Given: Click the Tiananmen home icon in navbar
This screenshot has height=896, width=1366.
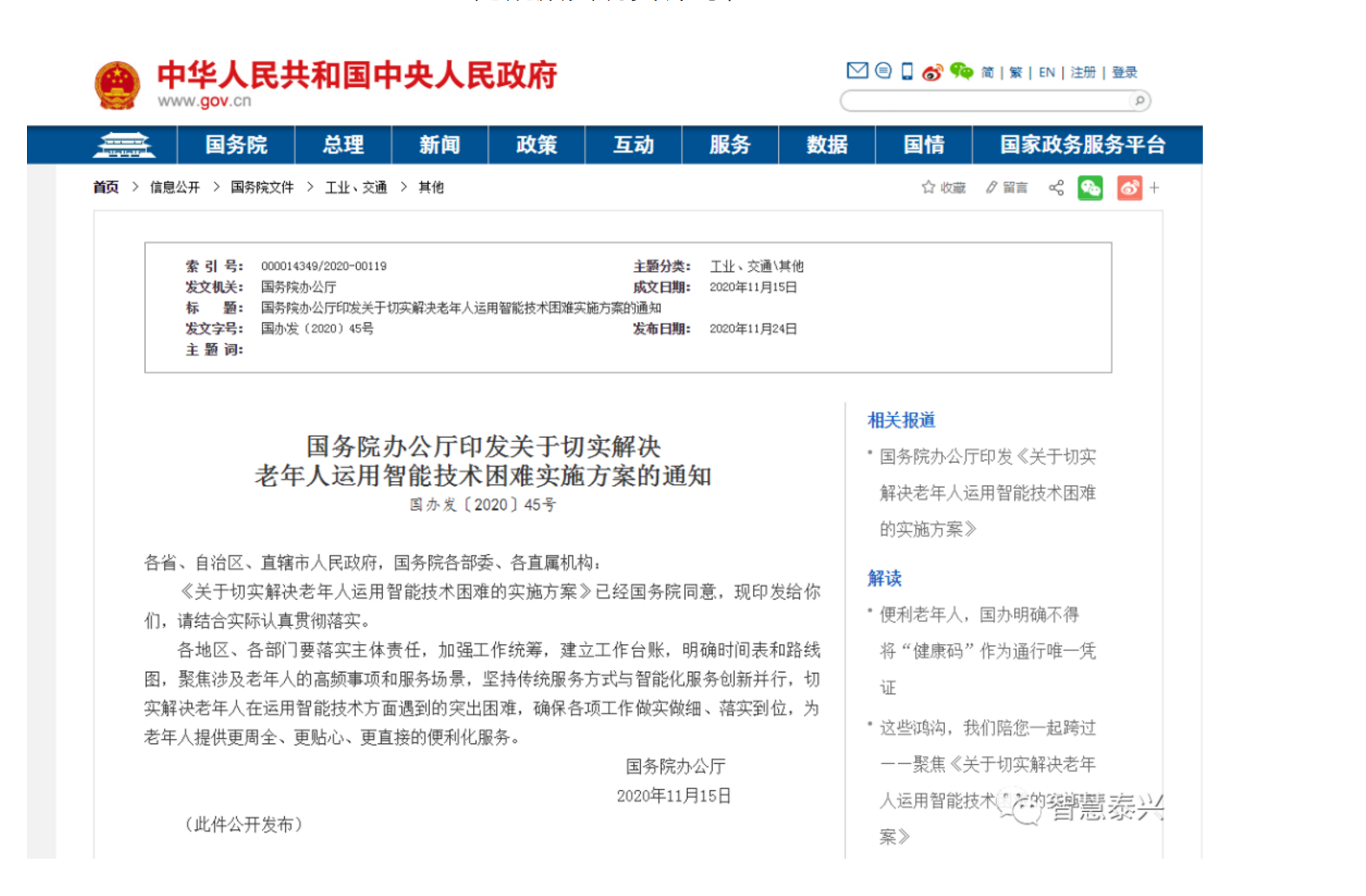Looking at the screenshot, I should tap(124, 145).
